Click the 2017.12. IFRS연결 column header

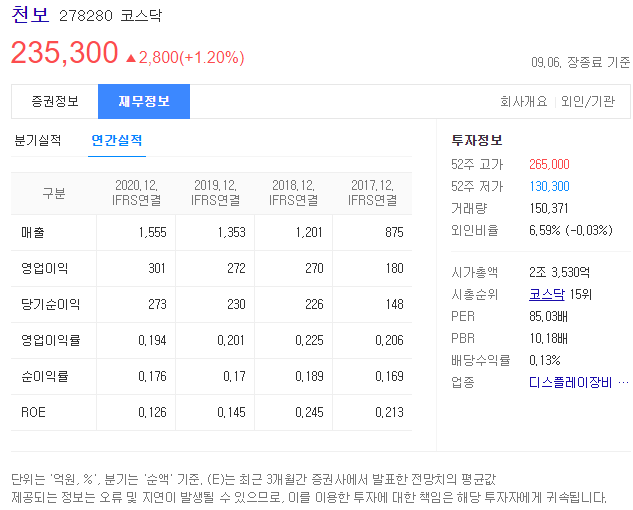[x=373, y=193]
